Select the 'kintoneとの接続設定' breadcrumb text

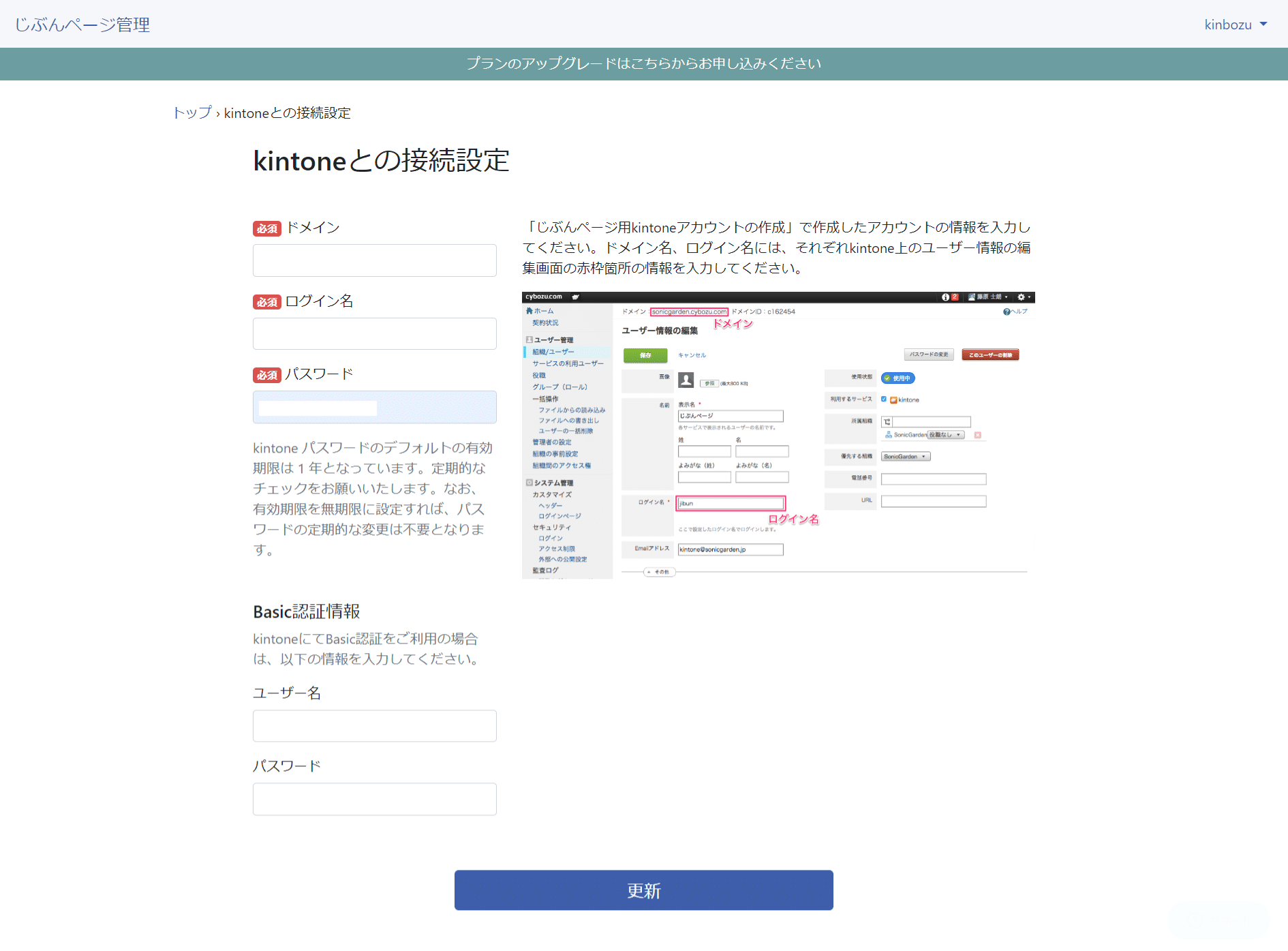pos(288,112)
